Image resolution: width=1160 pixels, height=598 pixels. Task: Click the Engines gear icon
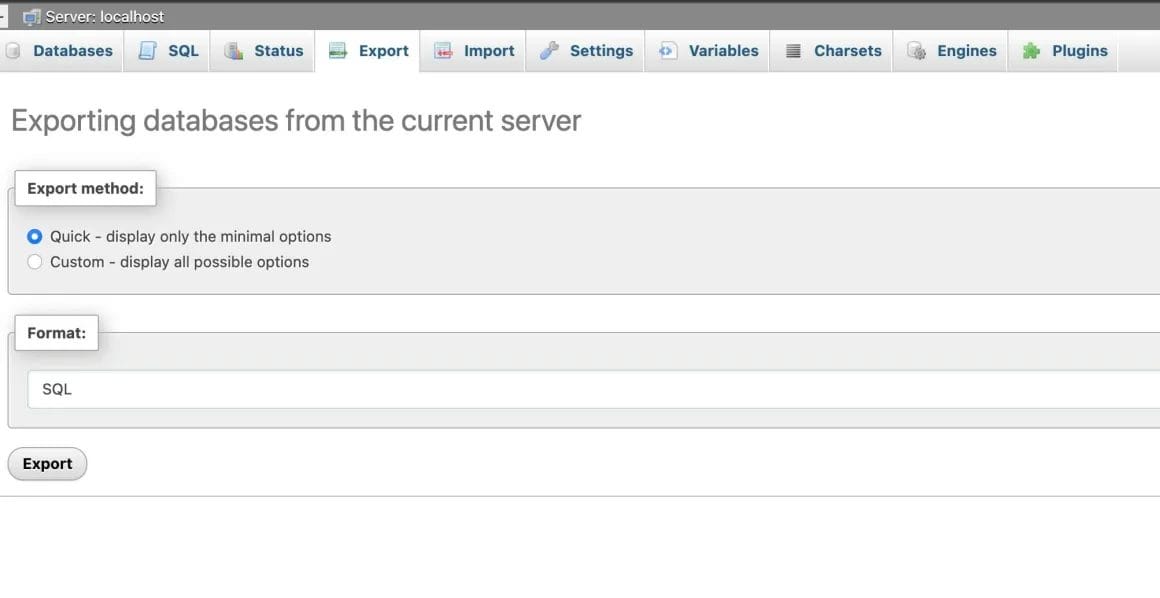915,50
